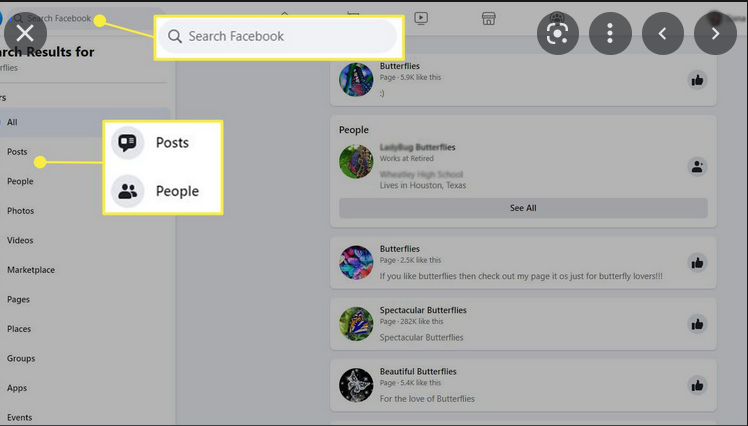Screen dimensions: 748x426
Task: Open the Beautiful Butterflies page title
Action: coord(418,371)
